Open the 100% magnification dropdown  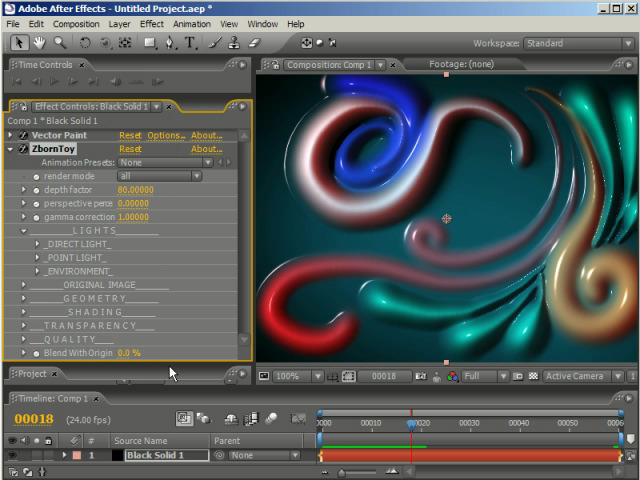pyautogui.click(x=298, y=376)
